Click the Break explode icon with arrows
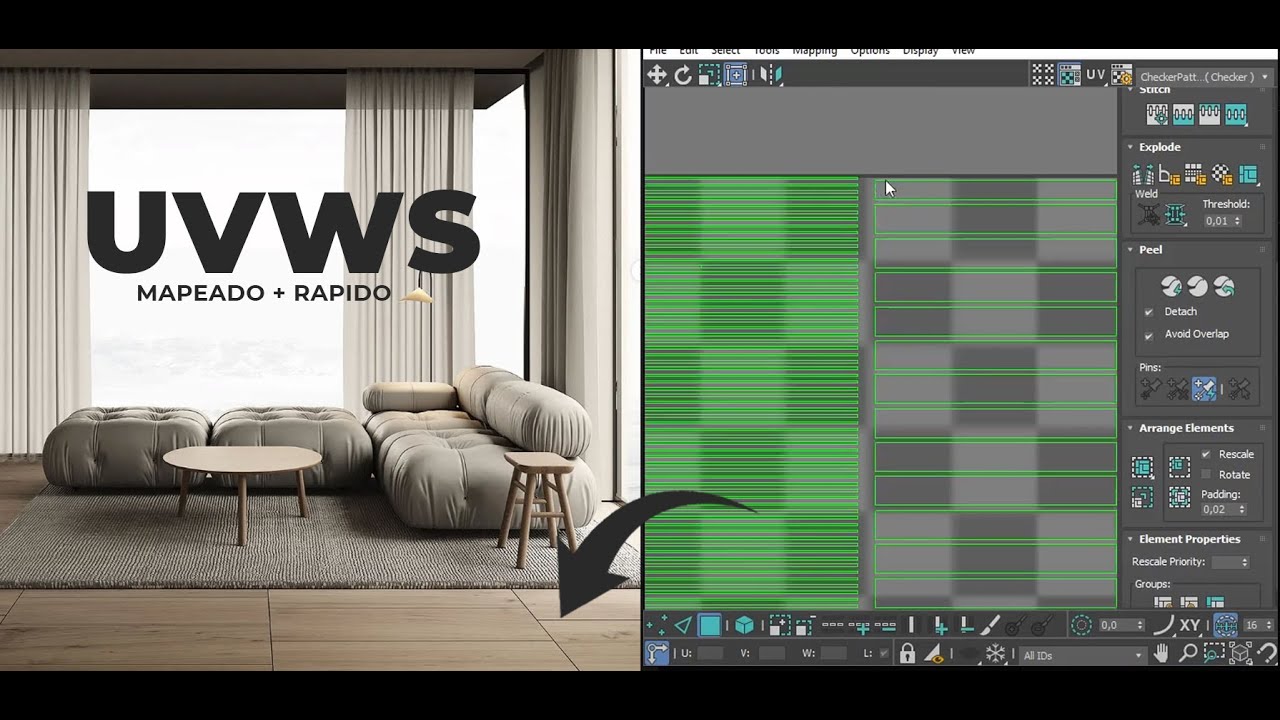1280x720 pixels. [1143, 175]
